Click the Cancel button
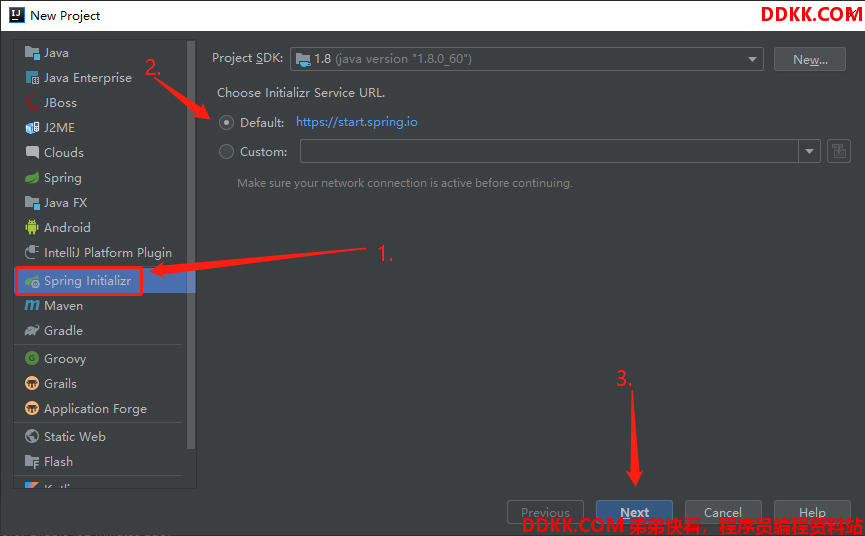Viewport: 865px width, 536px height. point(723,512)
